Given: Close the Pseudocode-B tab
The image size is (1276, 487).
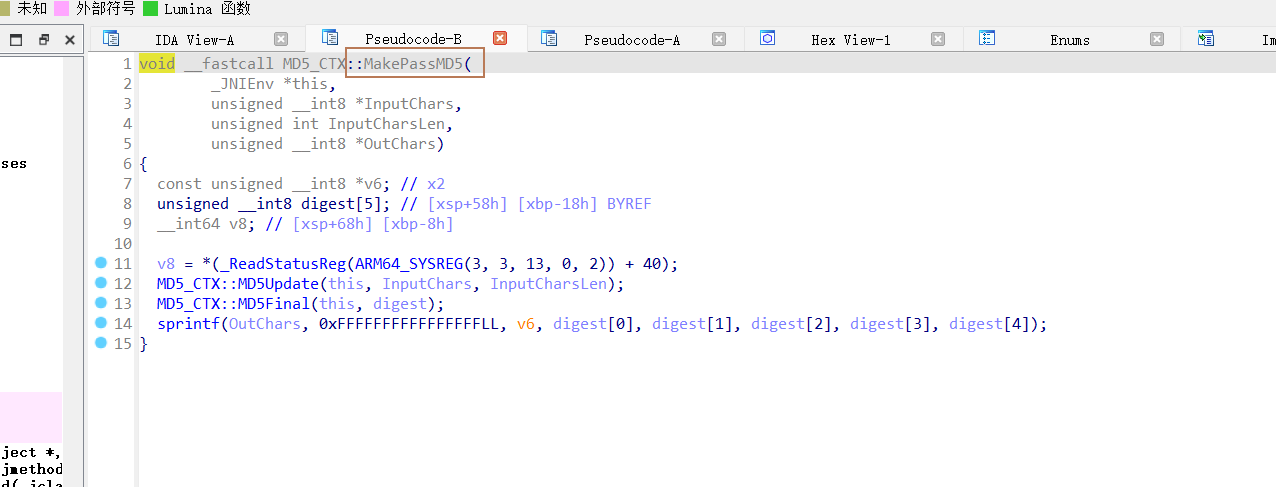Looking at the screenshot, I should coord(500,38).
